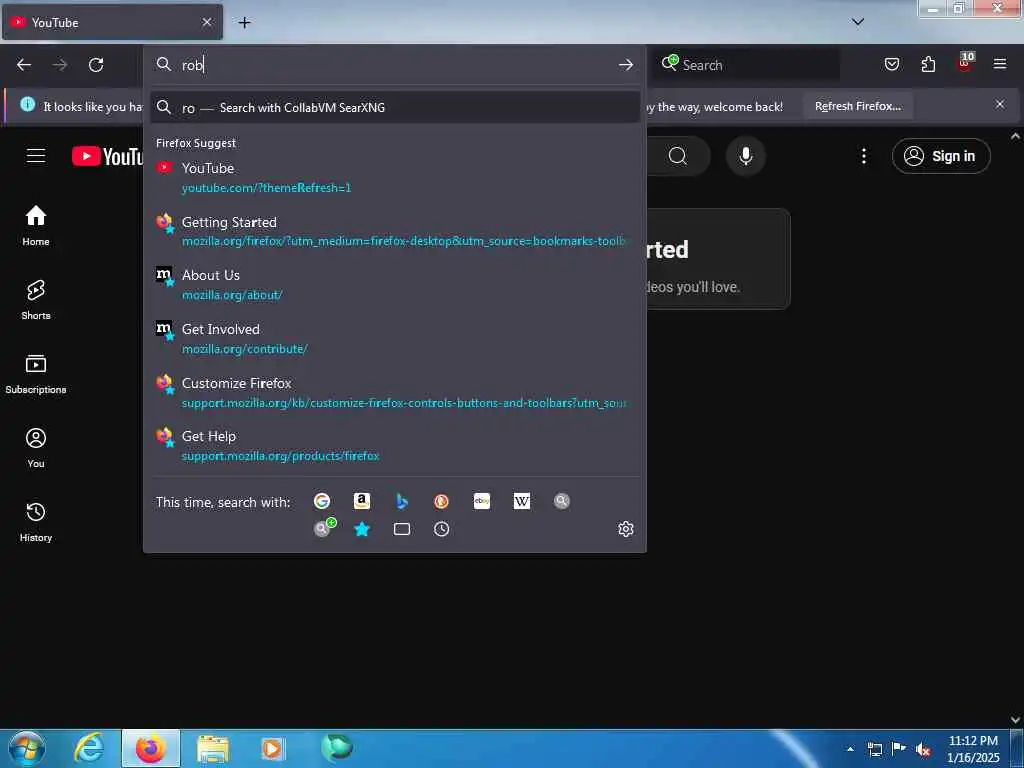Click the Firefox Search box field
The image size is (1024, 768).
tap(746, 65)
